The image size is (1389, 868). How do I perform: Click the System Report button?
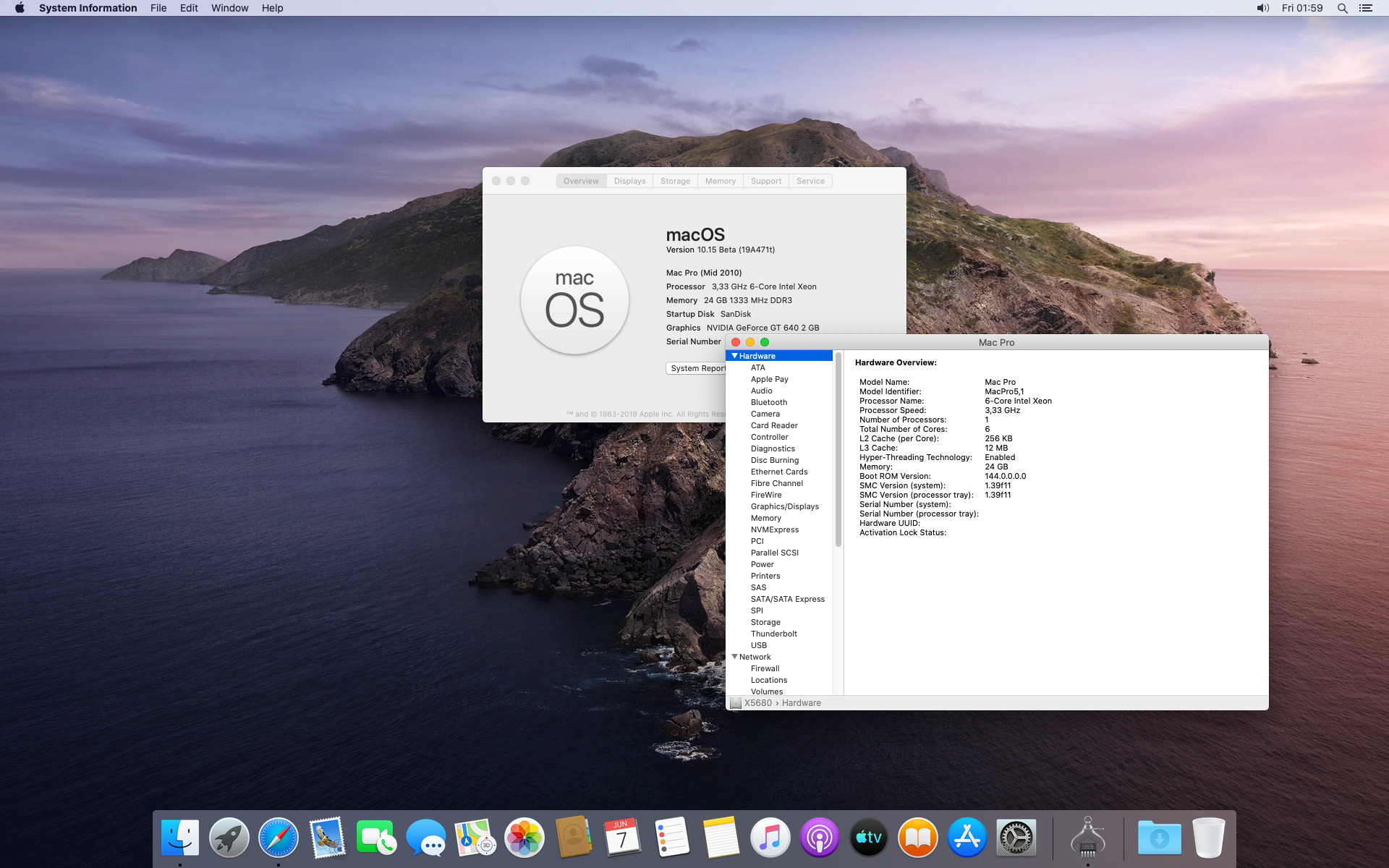coord(696,368)
